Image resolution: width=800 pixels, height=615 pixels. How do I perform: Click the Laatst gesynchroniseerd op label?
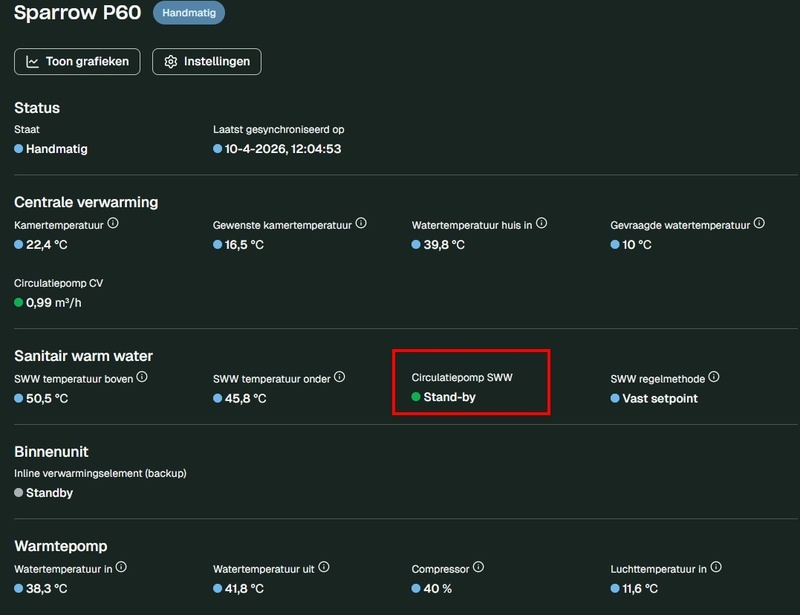point(279,130)
